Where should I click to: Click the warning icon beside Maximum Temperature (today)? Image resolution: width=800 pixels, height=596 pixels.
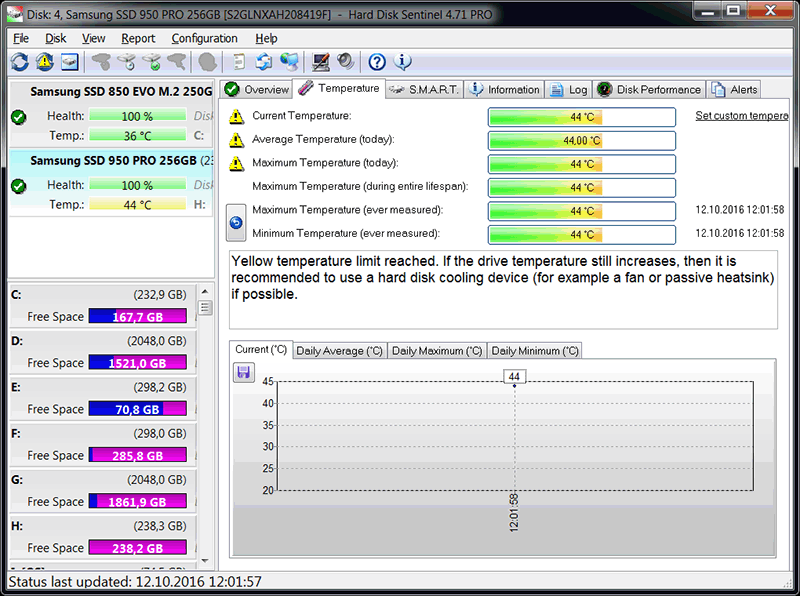pyautogui.click(x=236, y=163)
